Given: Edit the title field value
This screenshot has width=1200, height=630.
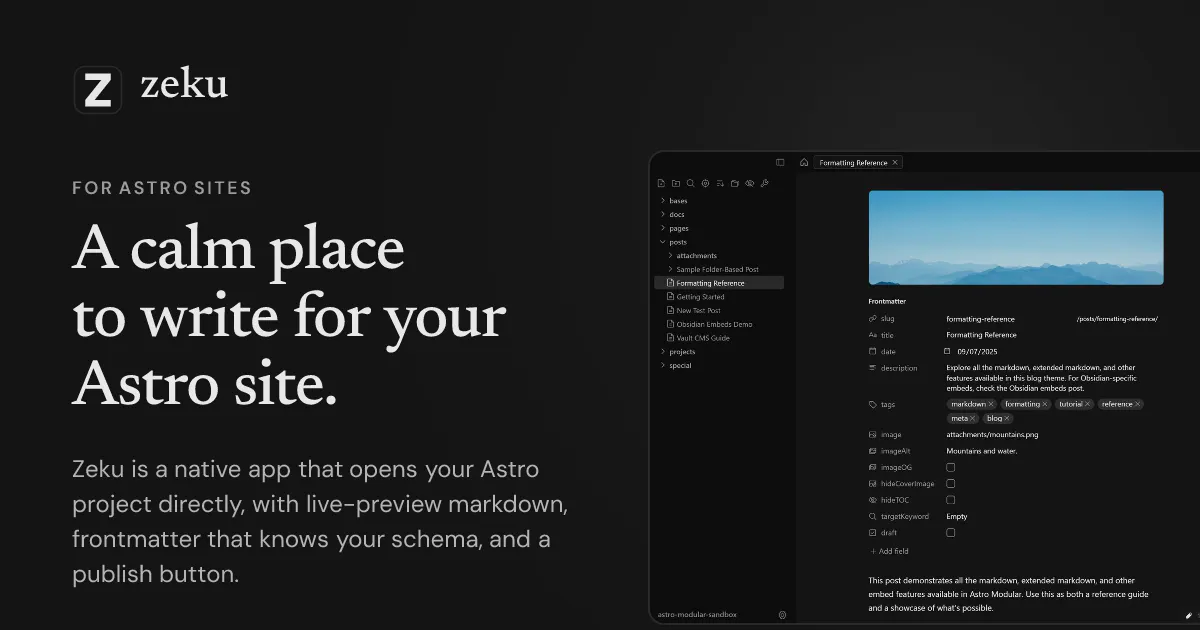Looking at the screenshot, I should pos(981,335).
